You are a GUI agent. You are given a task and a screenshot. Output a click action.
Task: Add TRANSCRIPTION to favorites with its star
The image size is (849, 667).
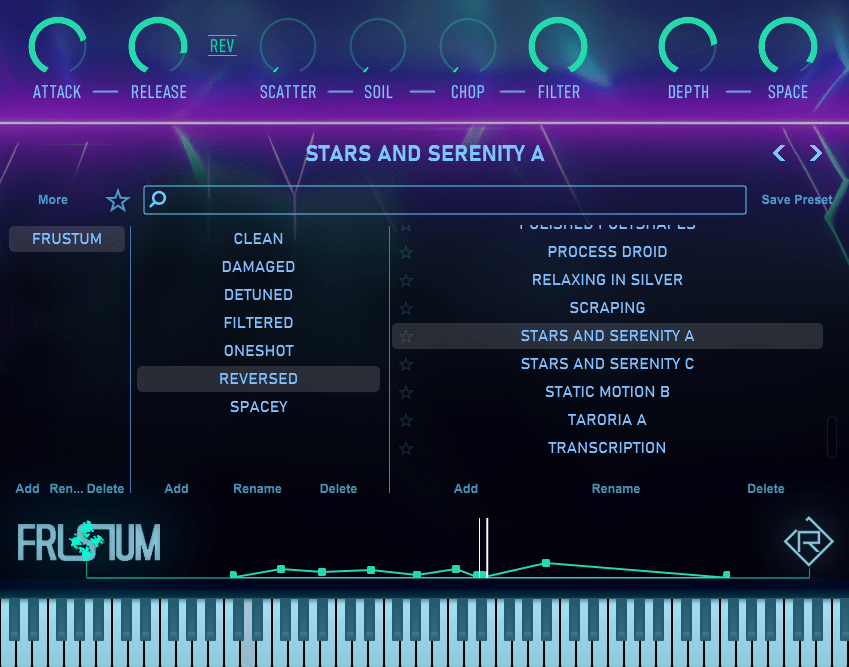[406, 449]
